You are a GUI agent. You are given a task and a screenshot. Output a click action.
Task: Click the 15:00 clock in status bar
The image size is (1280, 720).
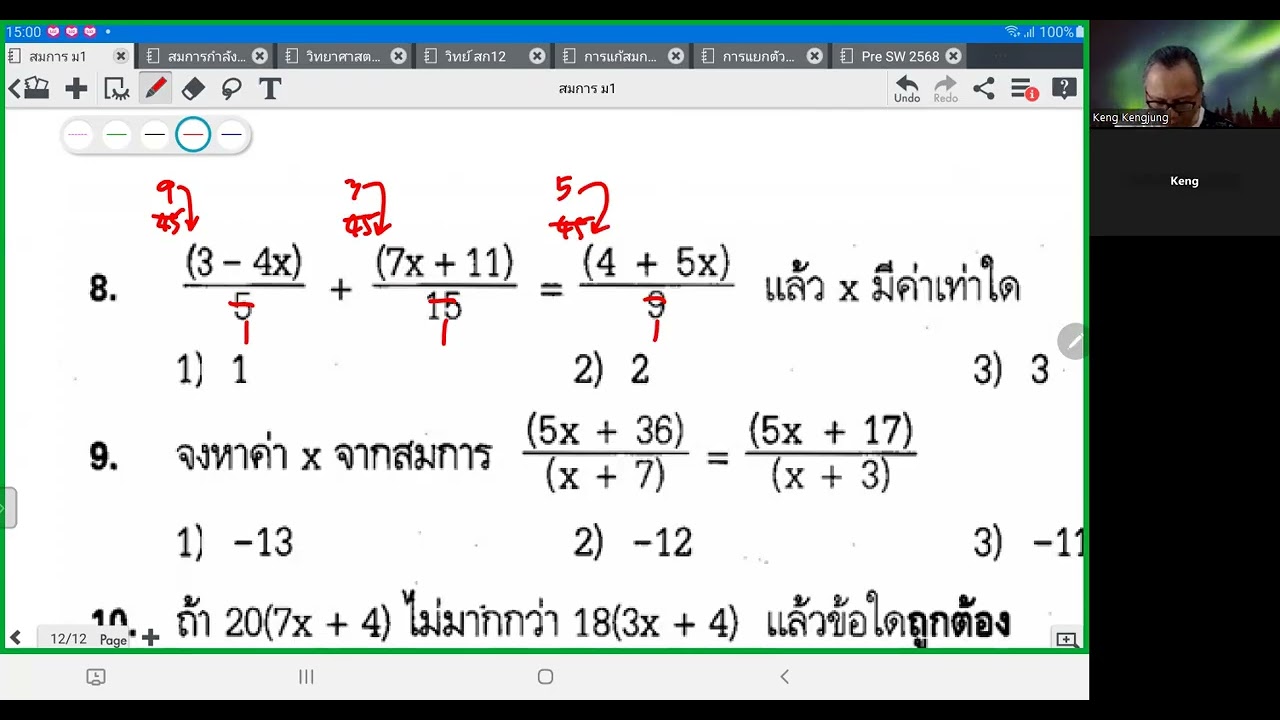(x=22, y=32)
